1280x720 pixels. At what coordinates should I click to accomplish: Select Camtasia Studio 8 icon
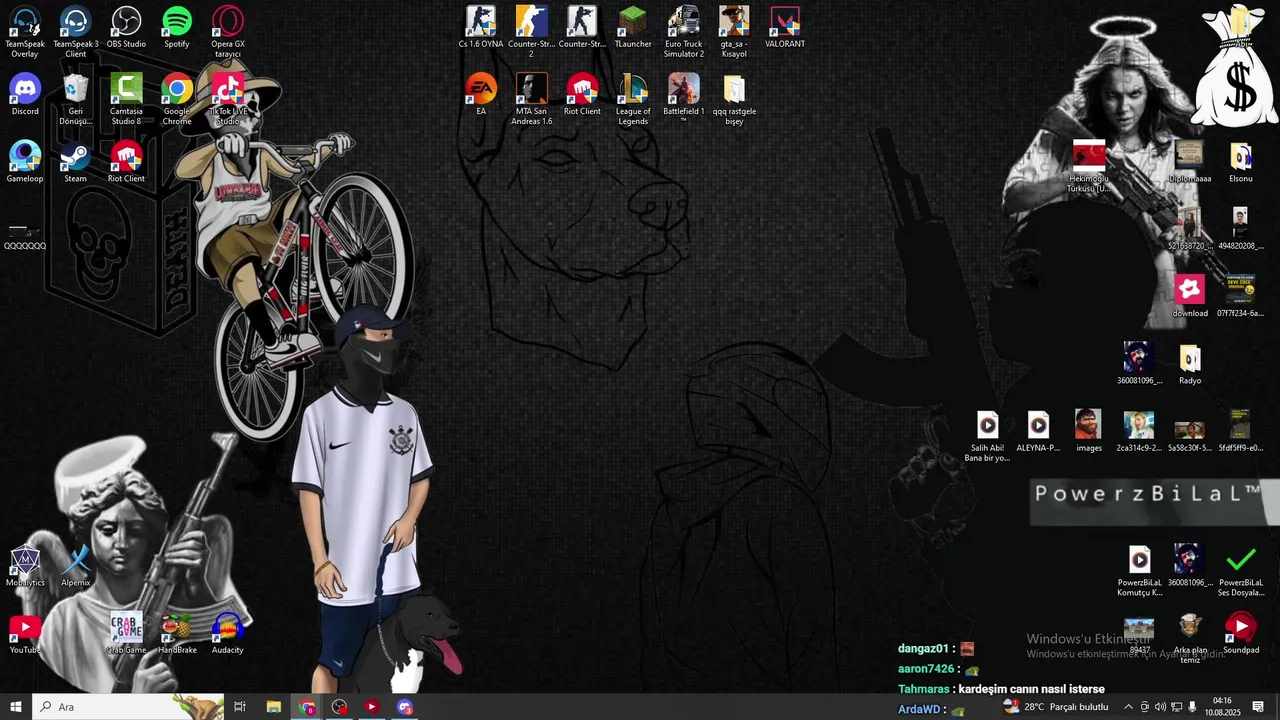coord(126,100)
